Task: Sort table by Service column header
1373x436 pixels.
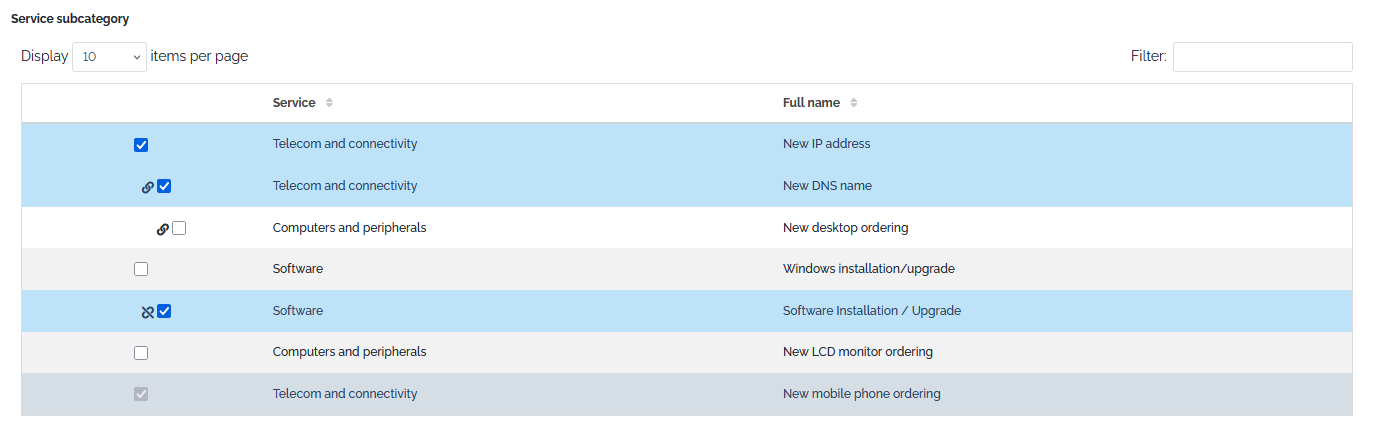Action: (x=294, y=103)
